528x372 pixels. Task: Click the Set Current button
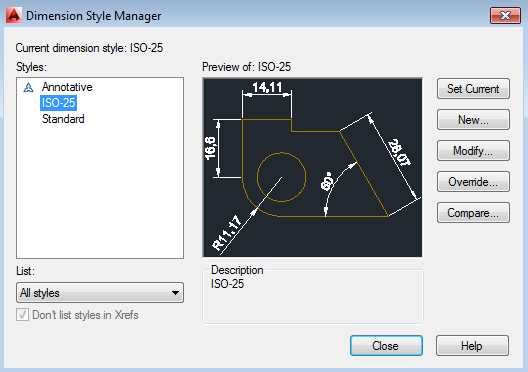473,89
